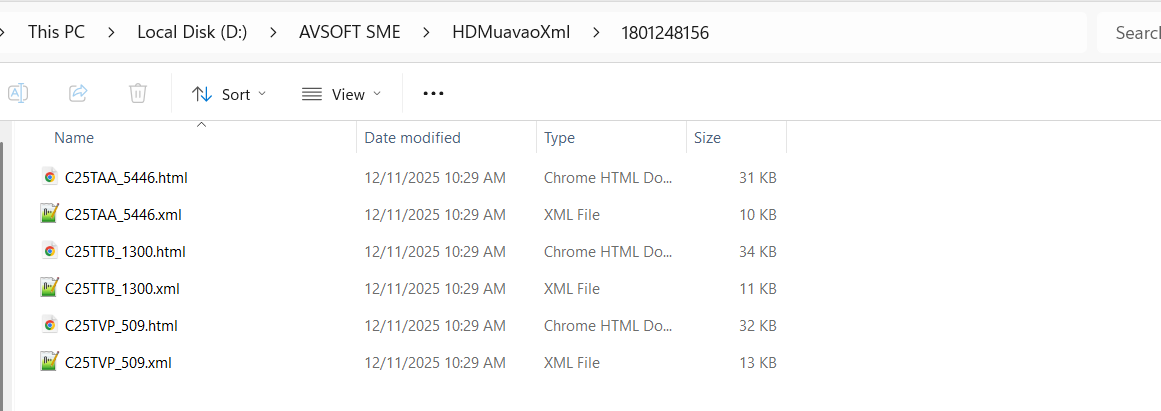Click the Share icon in toolbar
1161x411 pixels.
pyautogui.click(x=78, y=94)
